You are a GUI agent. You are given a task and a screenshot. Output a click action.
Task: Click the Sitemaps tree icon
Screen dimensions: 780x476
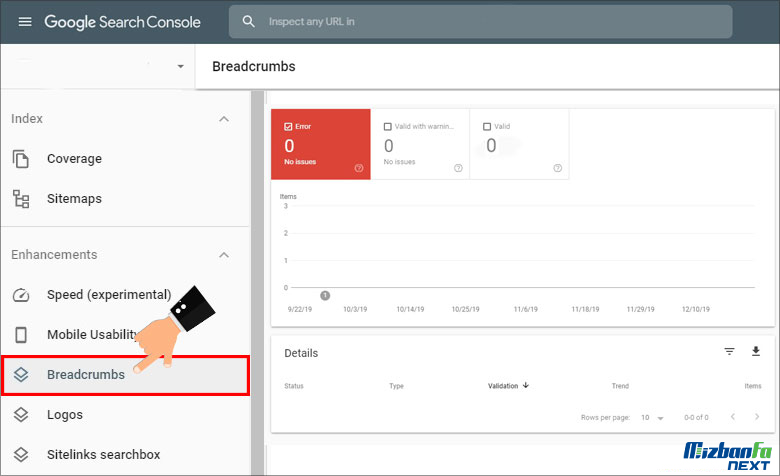coord(21,199)
